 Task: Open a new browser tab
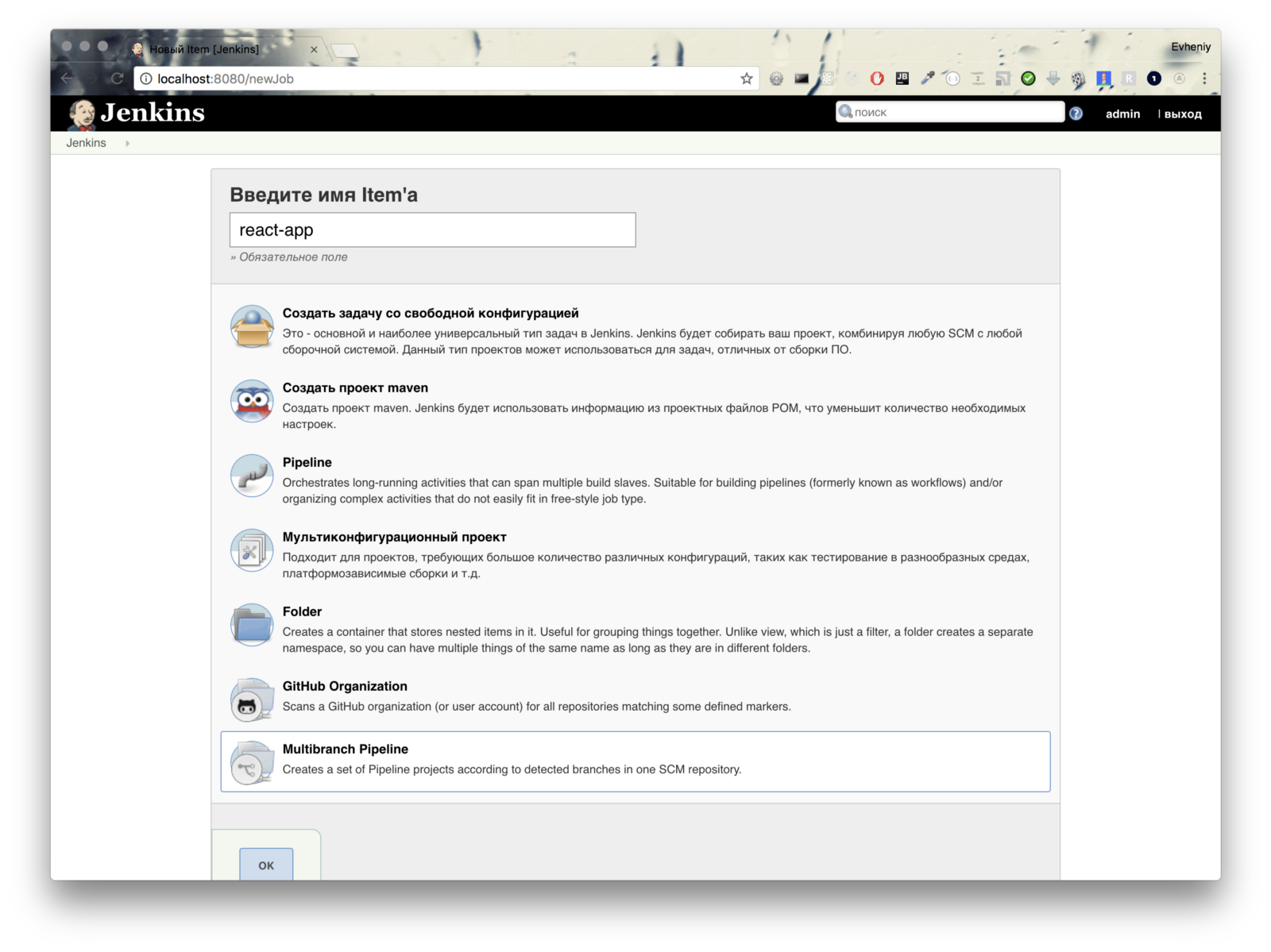pos(345,52)
